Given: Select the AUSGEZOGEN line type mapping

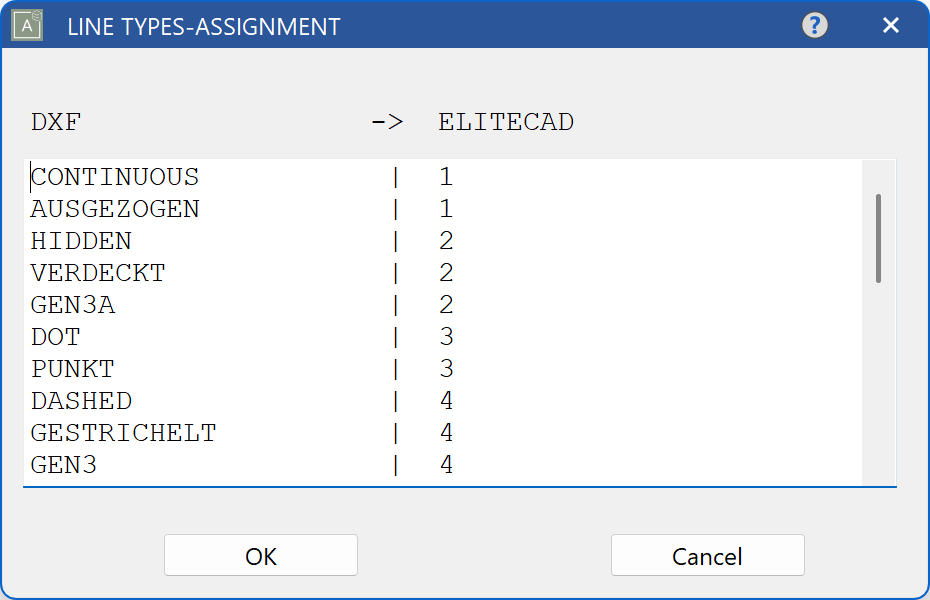Looking at the screenshot, I should [x=114, y=209].
